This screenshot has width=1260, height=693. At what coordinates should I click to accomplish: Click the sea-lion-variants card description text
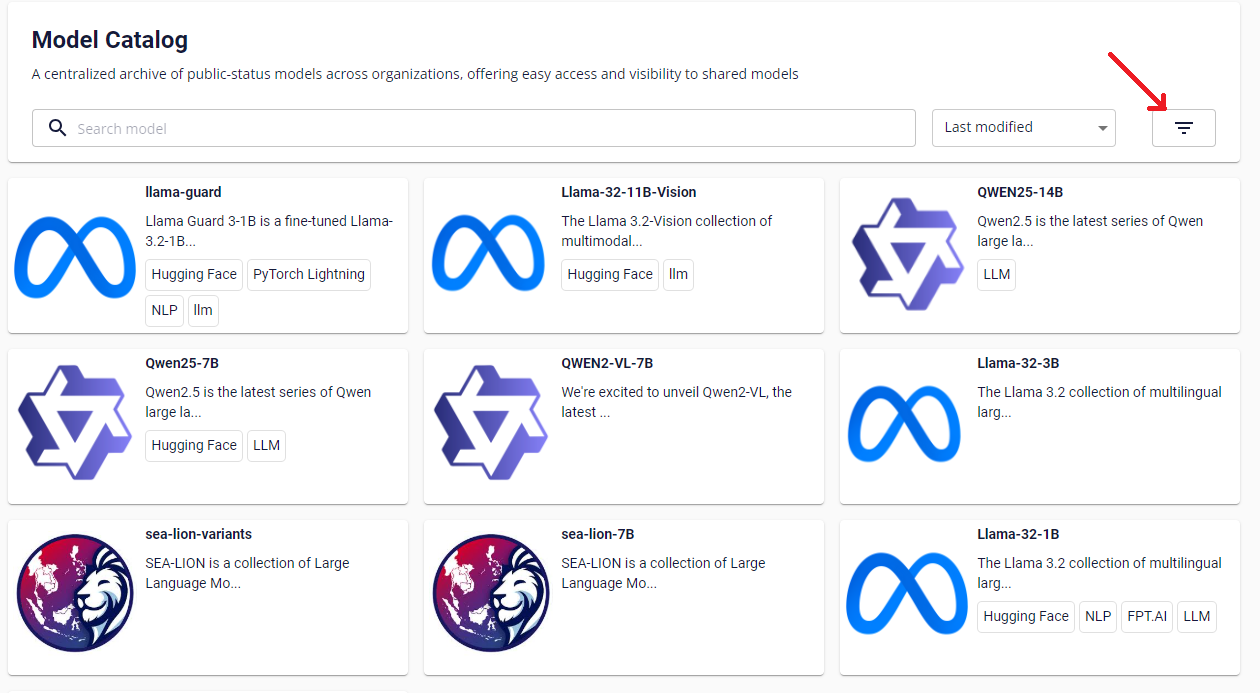[248, 573]
